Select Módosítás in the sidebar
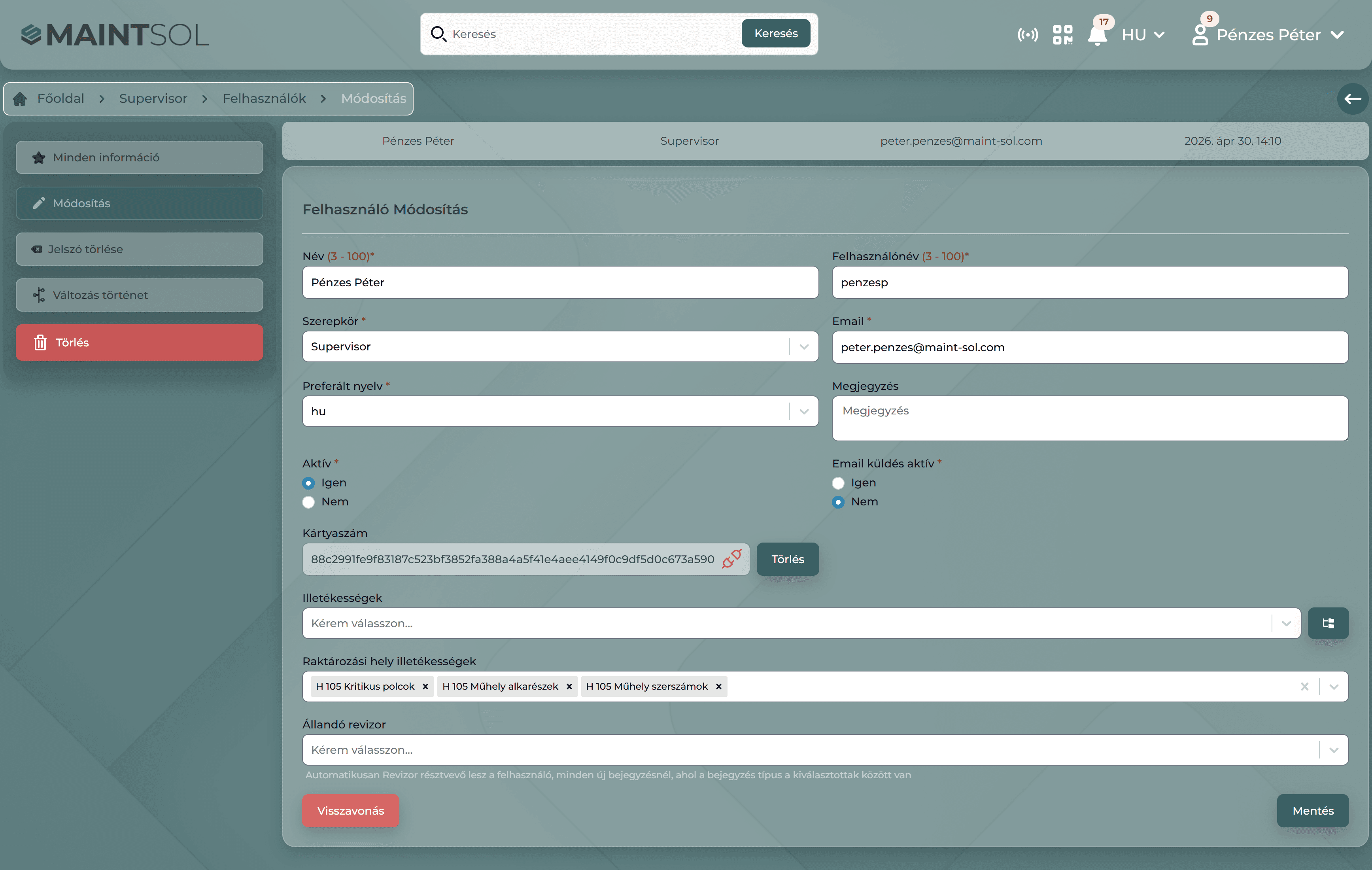The height and width of the screenshot is (870, 1372). [x=140, y=203]
